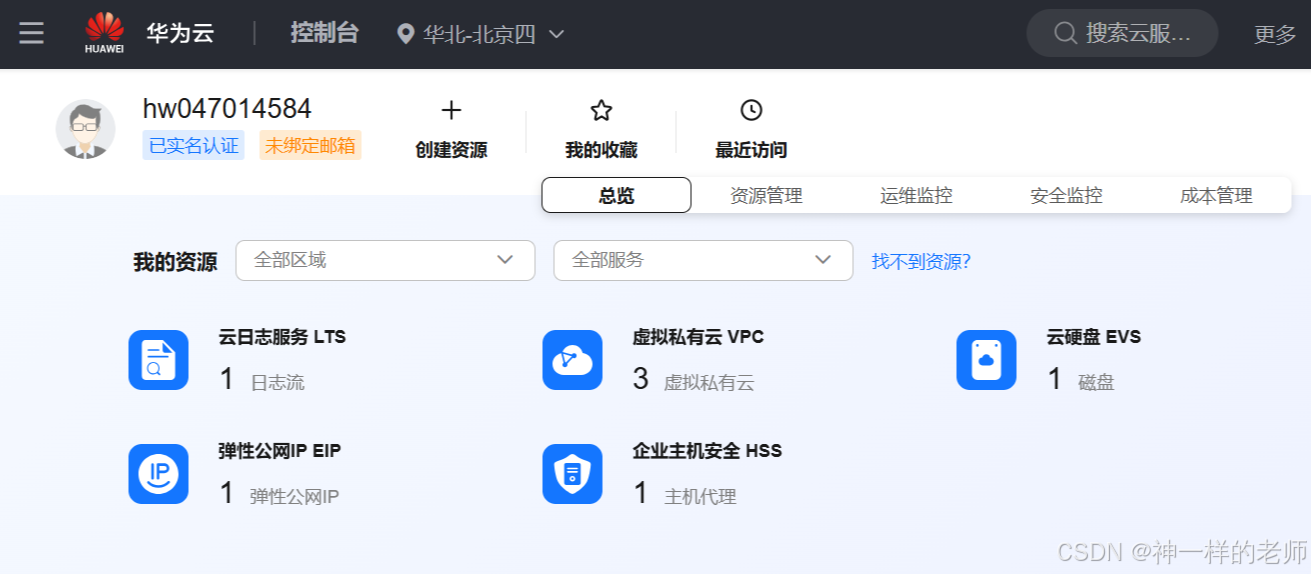Viewport: 1311px width, 574px height.
Task: Open the Elastic Volume Service EVS icon
Action: coord(986,360)
